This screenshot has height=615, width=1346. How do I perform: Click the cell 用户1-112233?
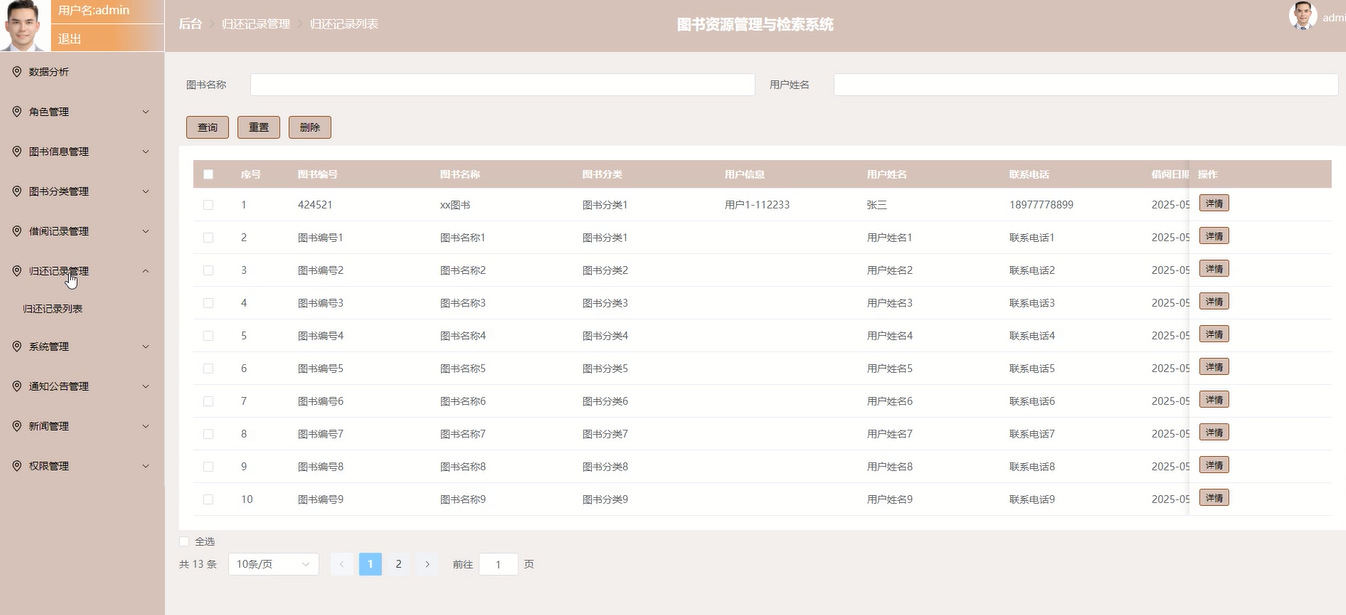tap(757, 205)
